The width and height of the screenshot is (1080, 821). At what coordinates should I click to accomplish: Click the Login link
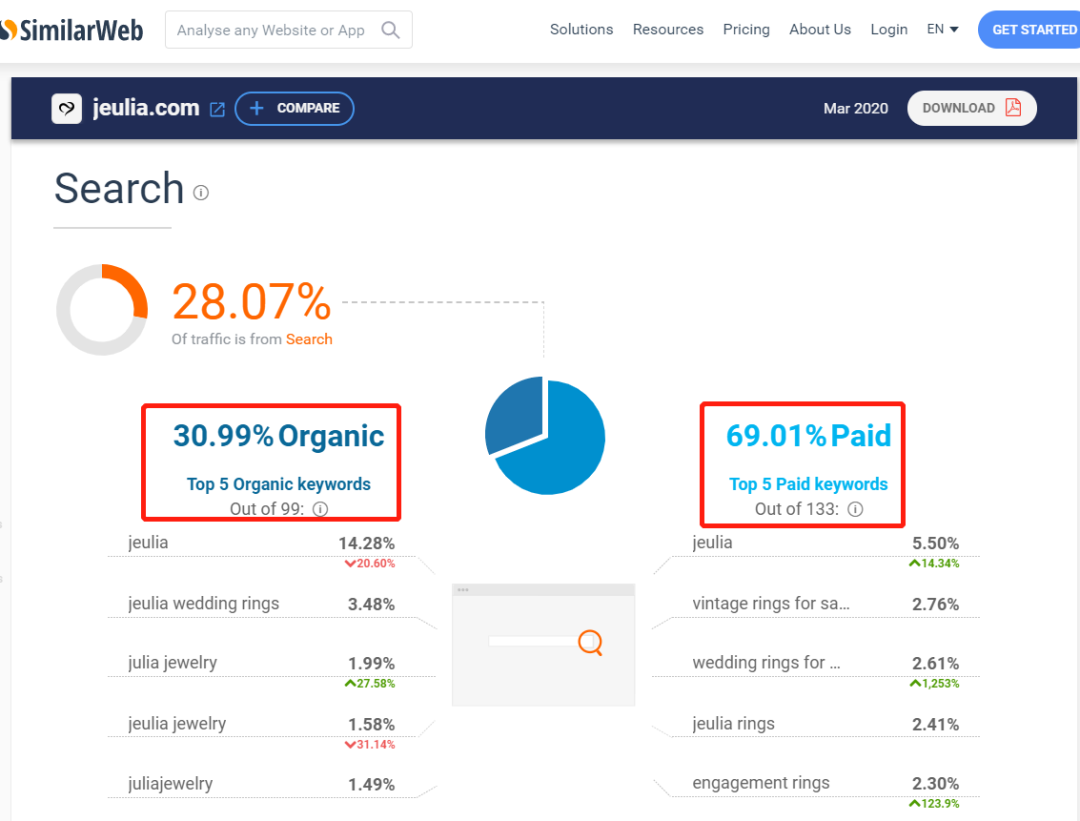[x=888, y=30]
